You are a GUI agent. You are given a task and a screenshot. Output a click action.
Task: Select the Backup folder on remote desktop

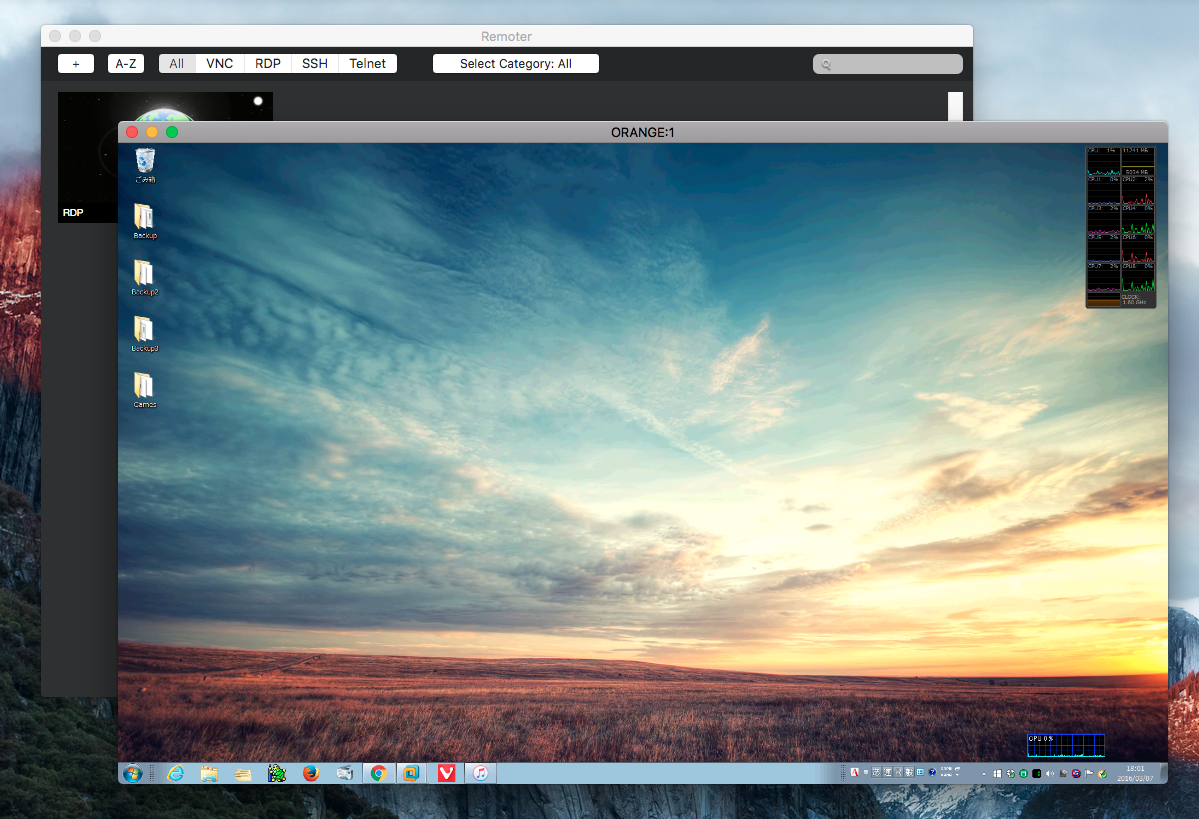point(145,222)
